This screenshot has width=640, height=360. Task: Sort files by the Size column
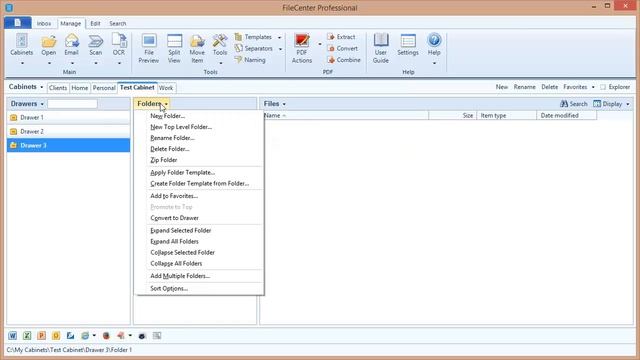453,116
